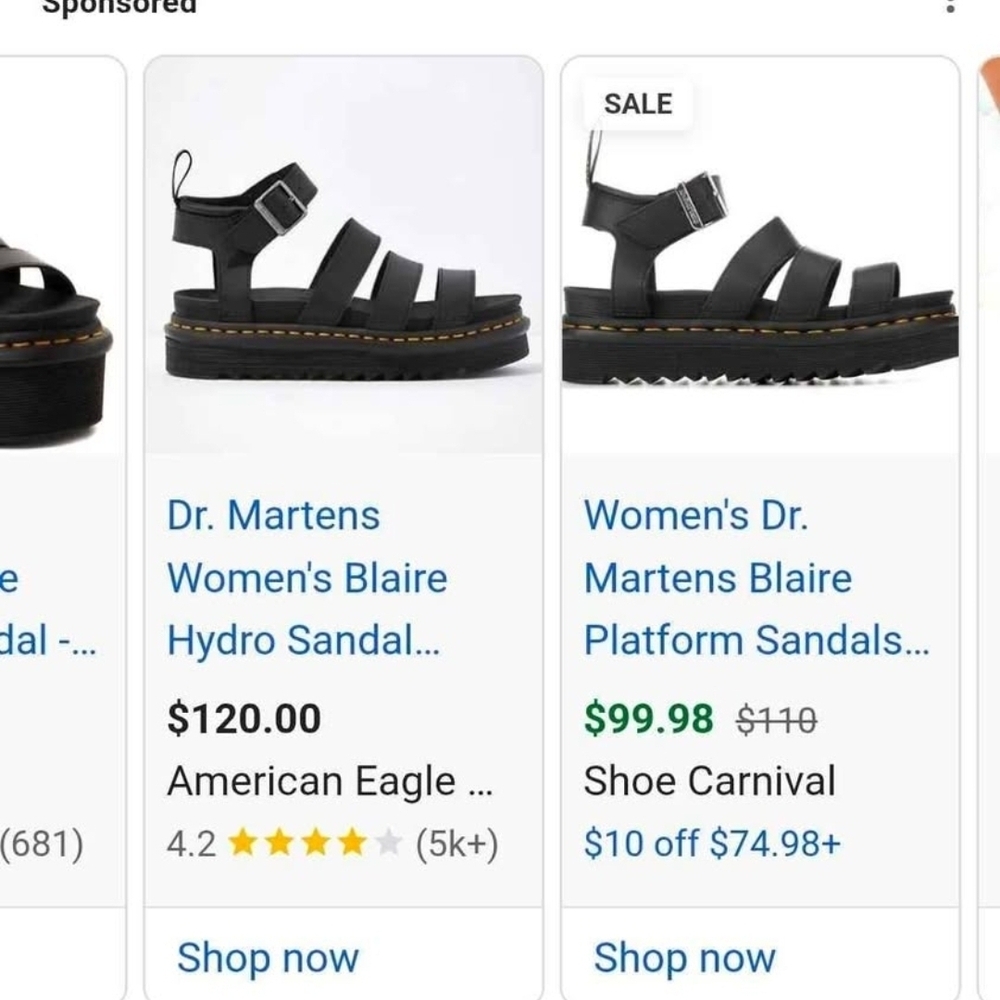The width and height of the screenshot is (1000, 1000).
Task: Click the (681) review count on the left card
Action: (x=42, y=843)
